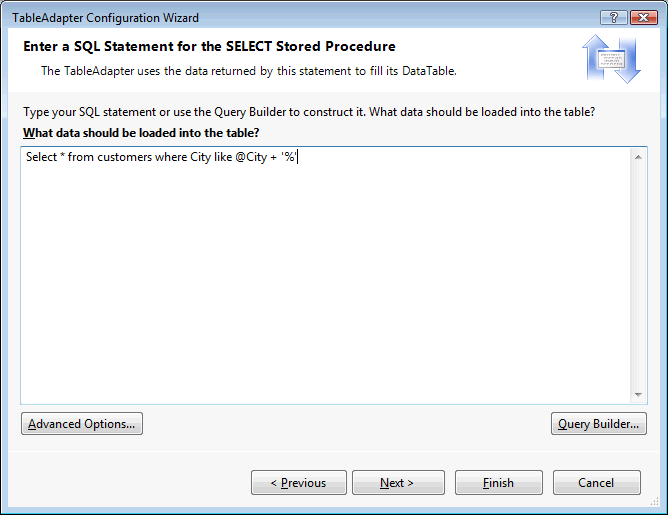Click the 'TableAdapter uses the data' description text

(x=249, y=71)
